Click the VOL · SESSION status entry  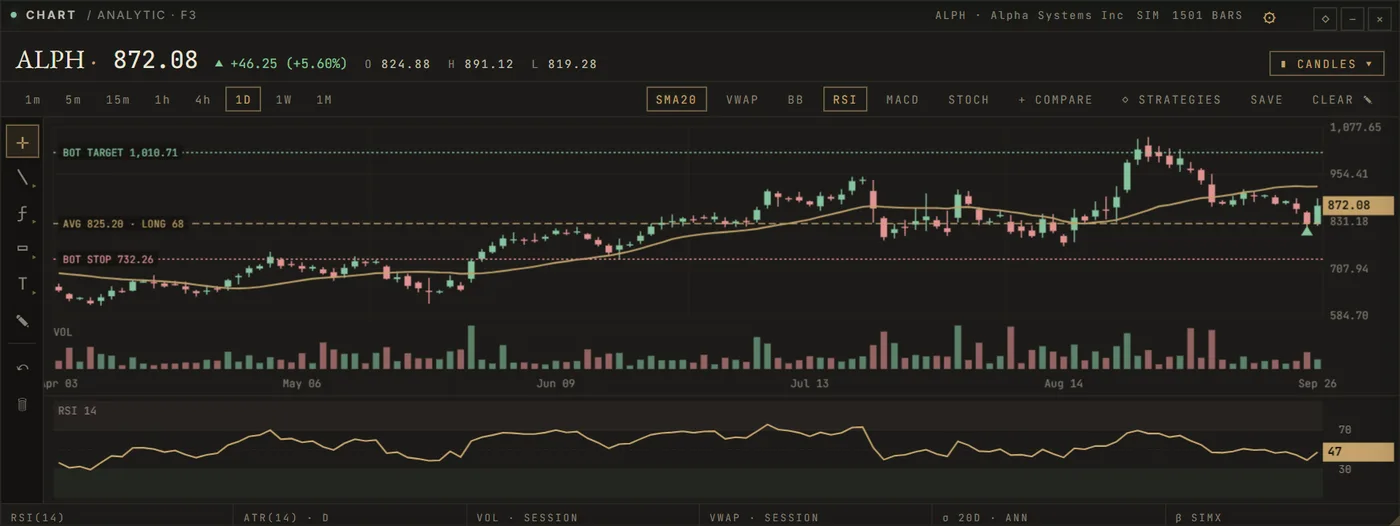click(526, 518)
